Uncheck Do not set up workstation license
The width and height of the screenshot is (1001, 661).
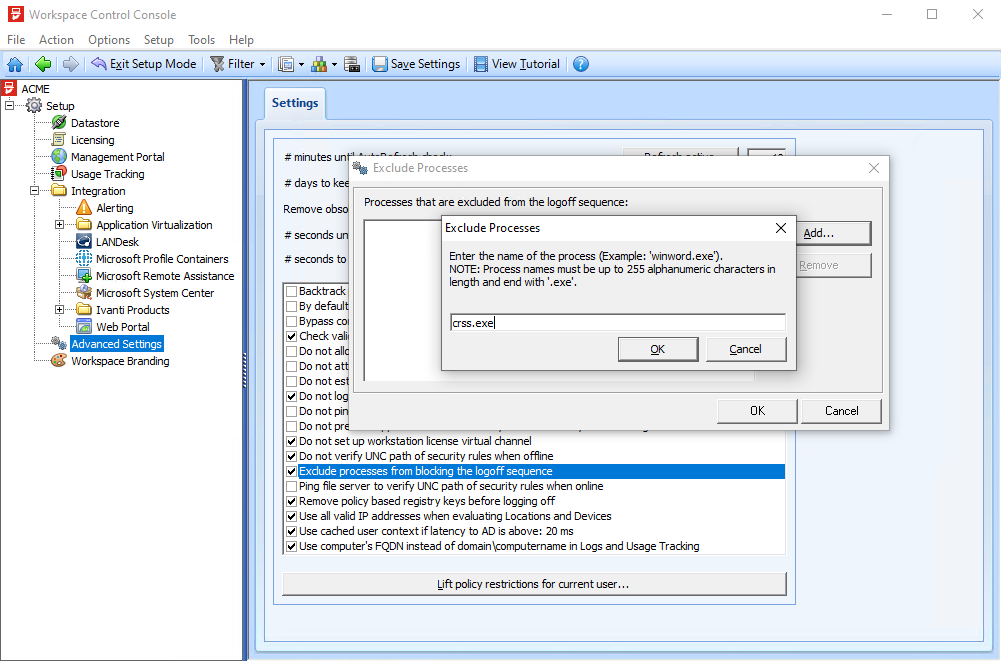point(292,441)
